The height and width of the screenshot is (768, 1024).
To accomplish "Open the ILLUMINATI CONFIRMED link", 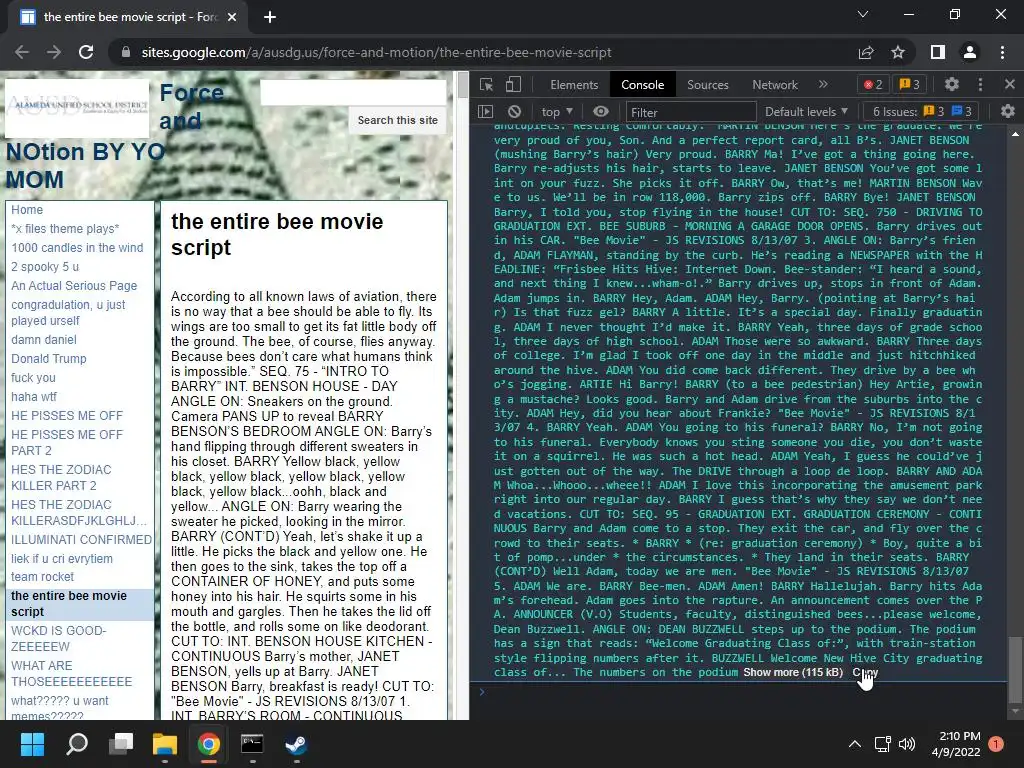I will point(81,539).
